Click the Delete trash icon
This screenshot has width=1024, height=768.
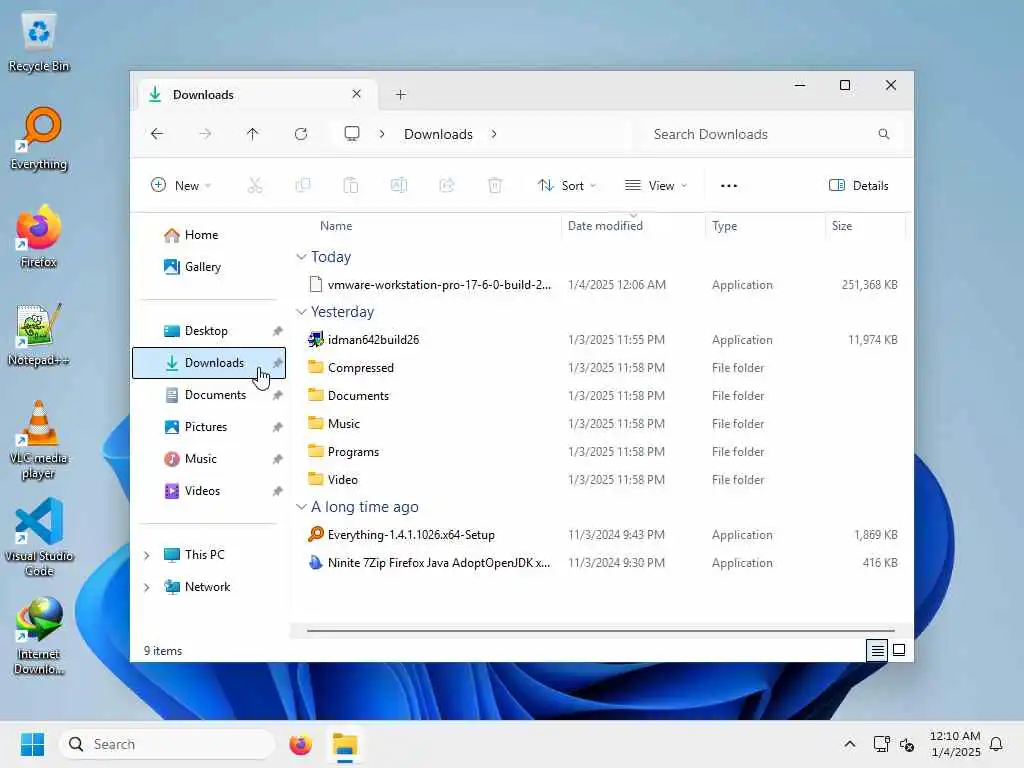(x=495, y=185)
